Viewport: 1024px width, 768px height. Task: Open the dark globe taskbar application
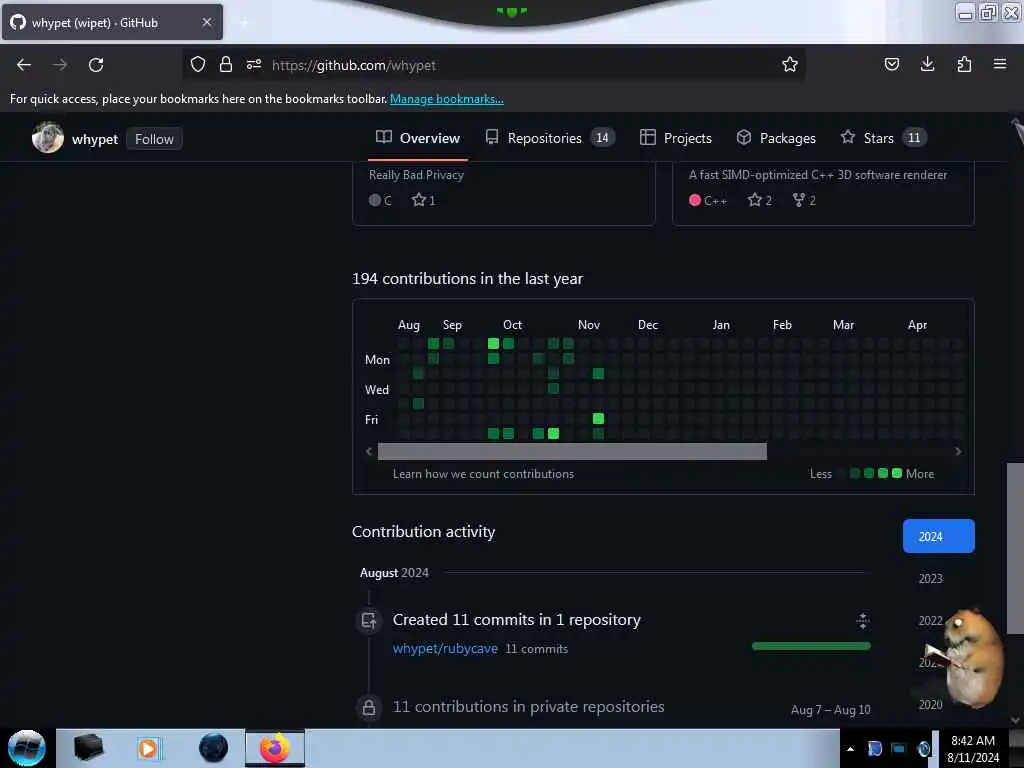click(x=213, y=748)
